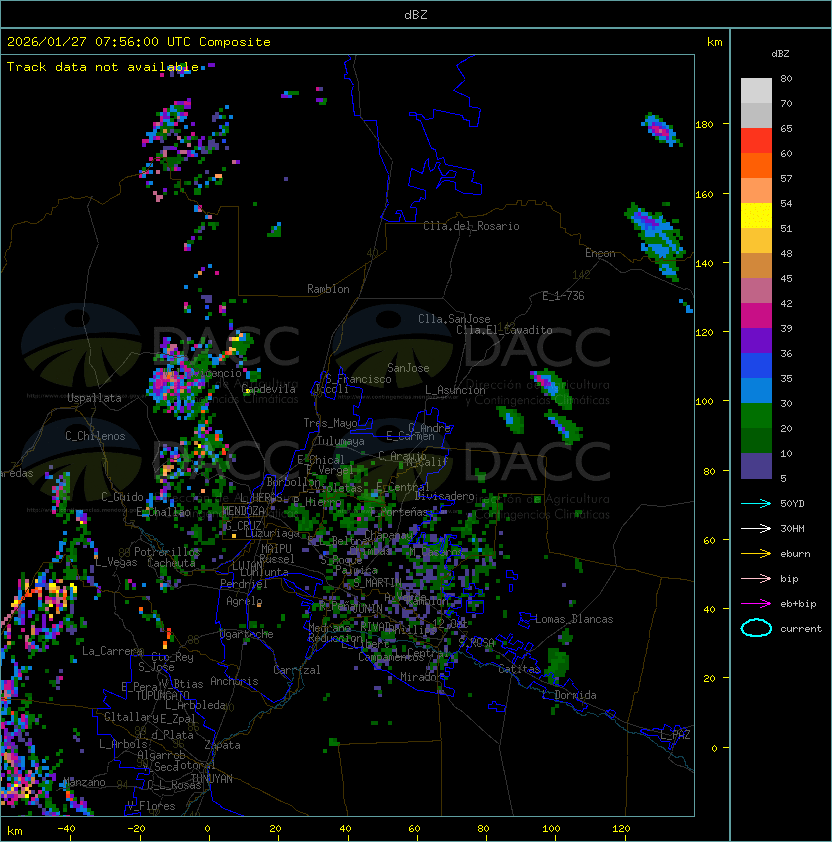
Task: Select the Clla.del_Rosario map label
Action: [x=471, y=226]
